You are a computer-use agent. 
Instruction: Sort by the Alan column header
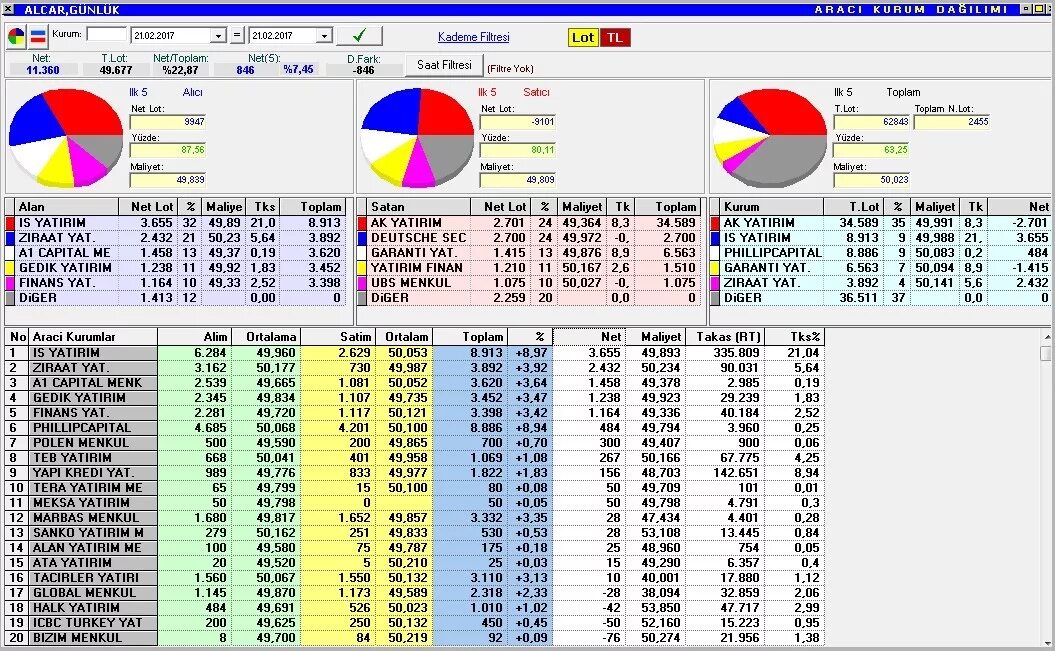point(67,207)
